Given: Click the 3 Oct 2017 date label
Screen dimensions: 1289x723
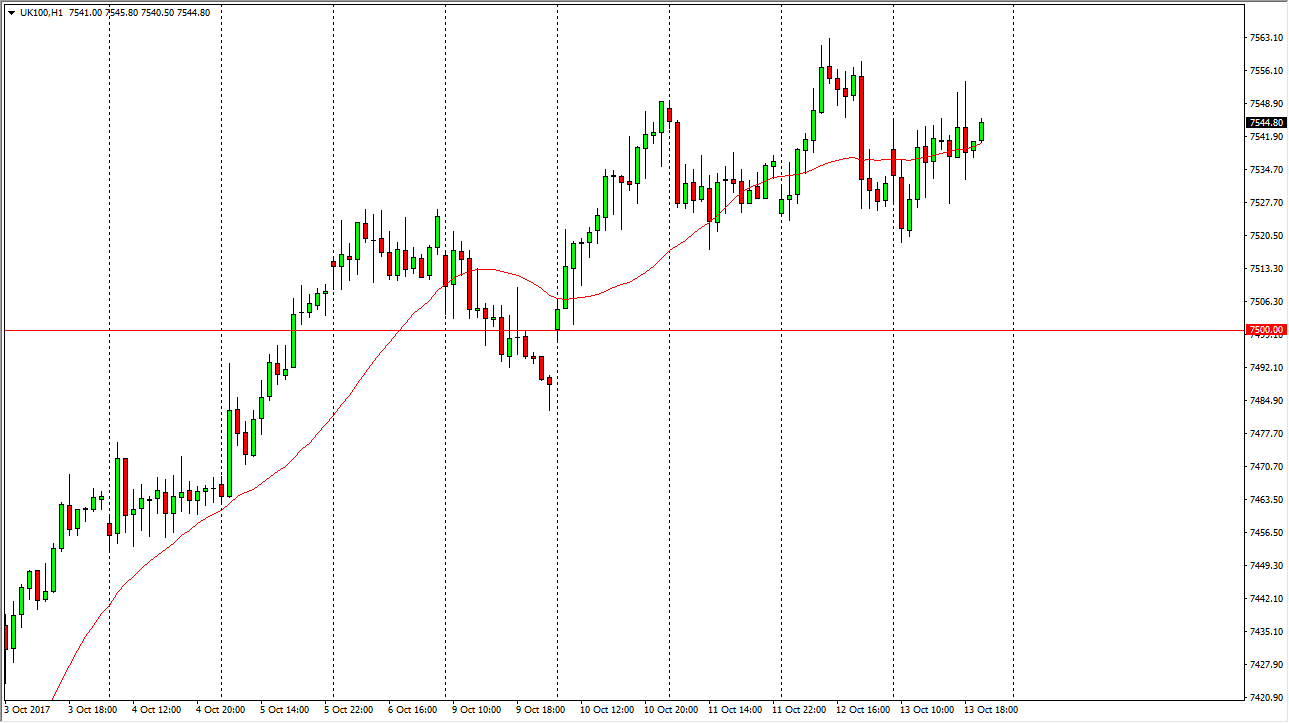Looking at the screenshot, I should click(28, 710).
